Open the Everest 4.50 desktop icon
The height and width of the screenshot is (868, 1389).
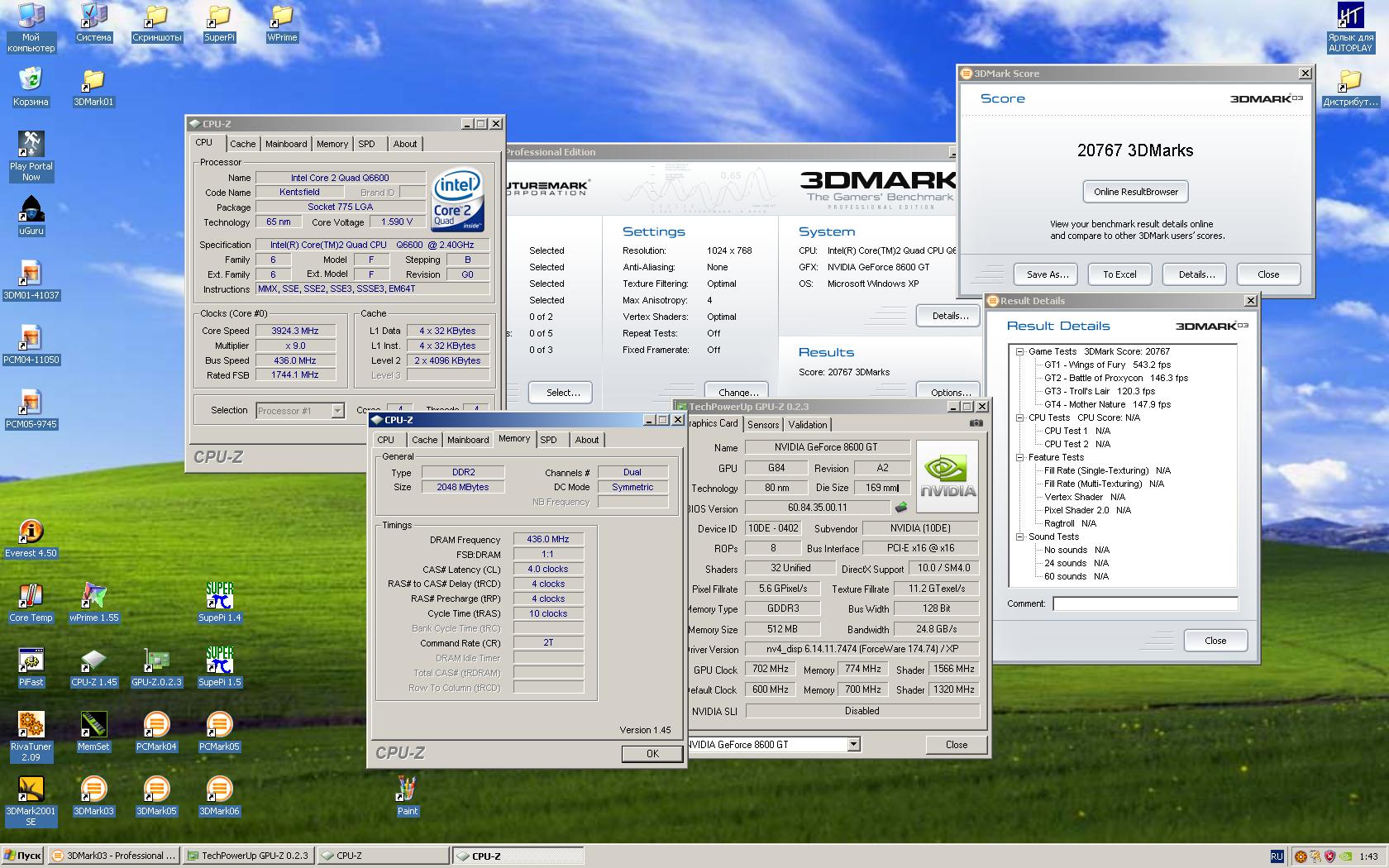31,538
